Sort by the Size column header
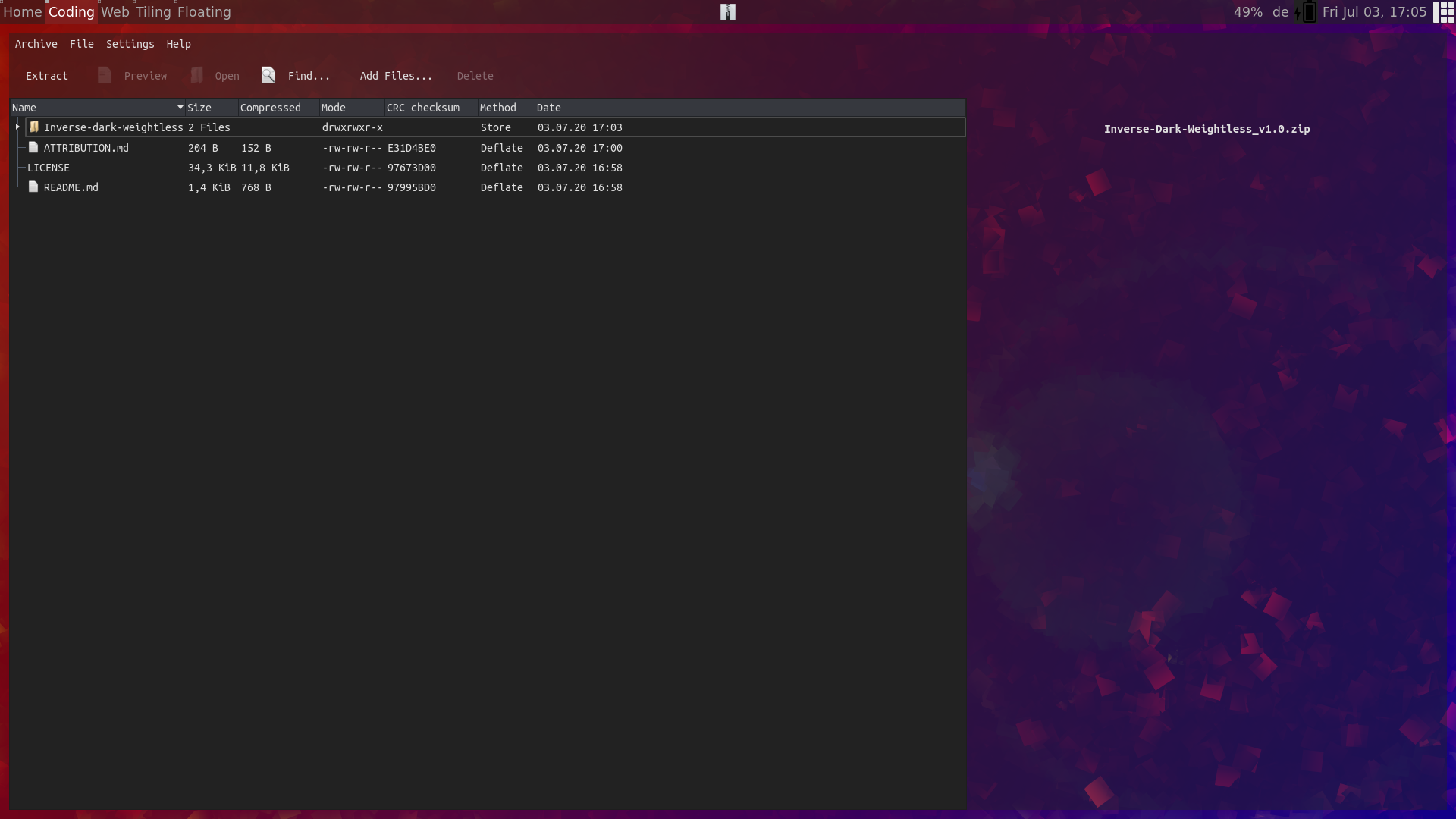This screenshot has width=1456, height=819. click(200, 108)
